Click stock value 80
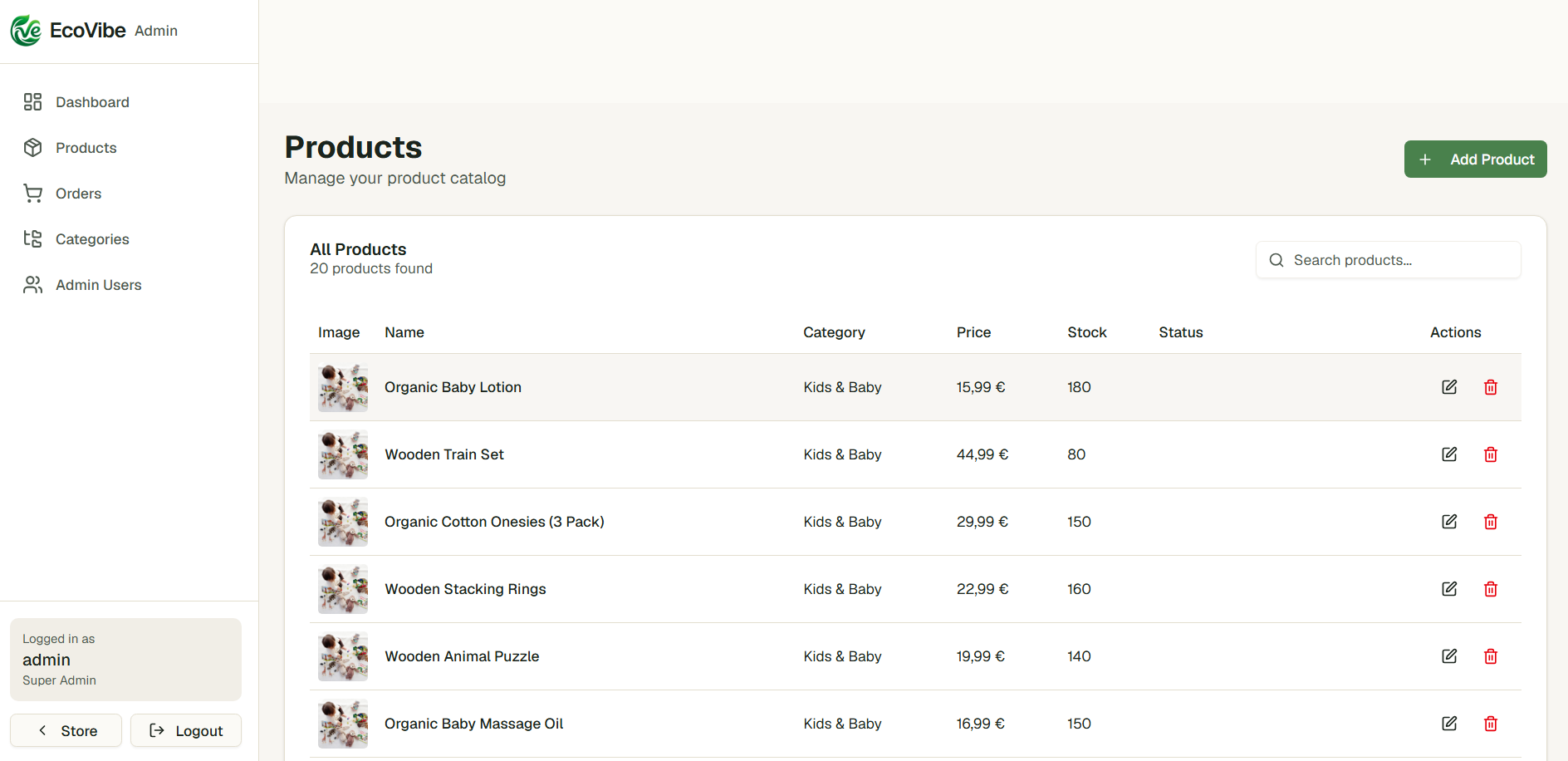The image size is (1568, 761). point(1076,454)
